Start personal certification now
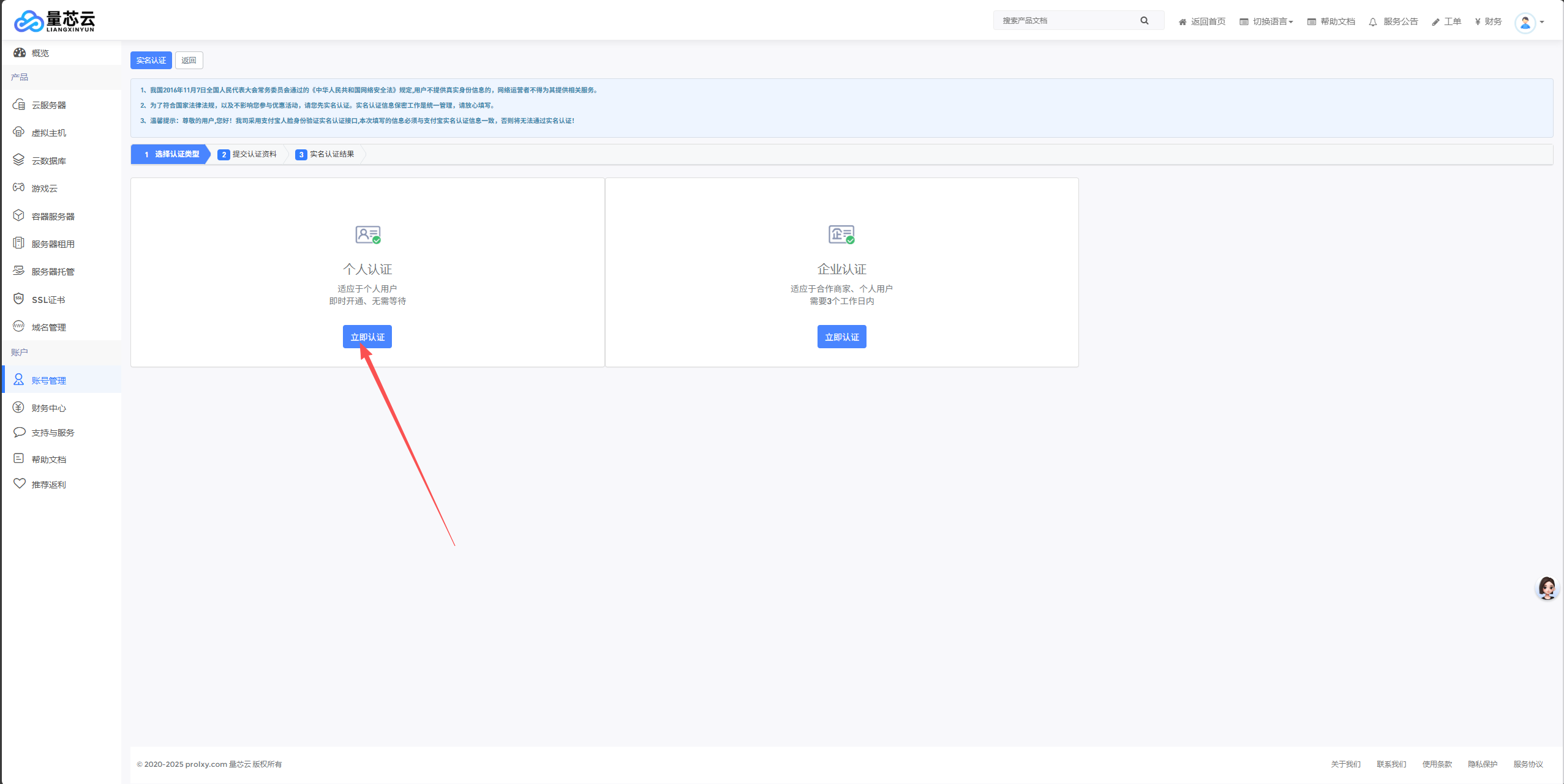This screenshot has height=784, width=1564. pyautogui.click(x=367, y=337)
